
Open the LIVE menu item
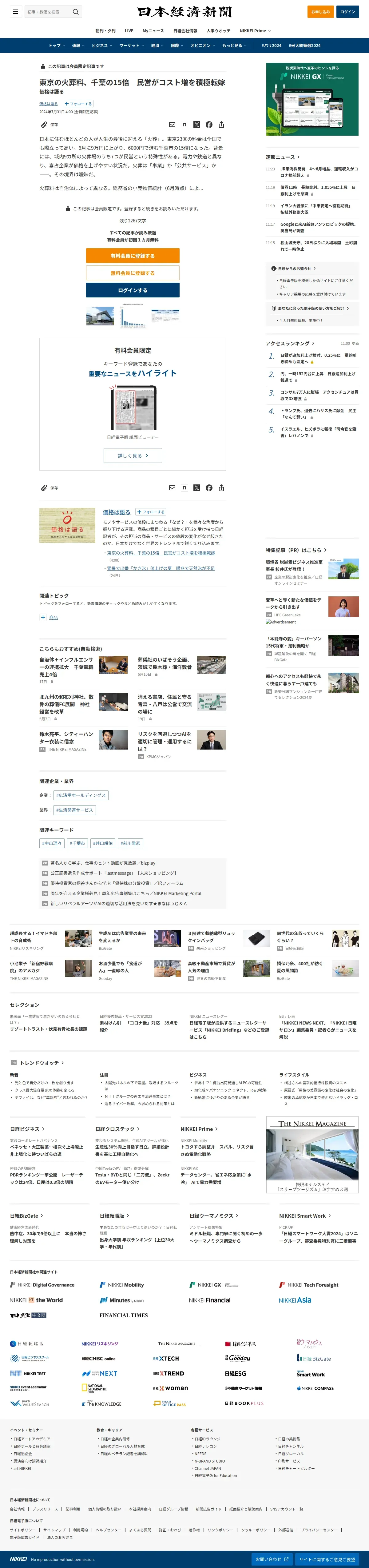click(129, 30)
